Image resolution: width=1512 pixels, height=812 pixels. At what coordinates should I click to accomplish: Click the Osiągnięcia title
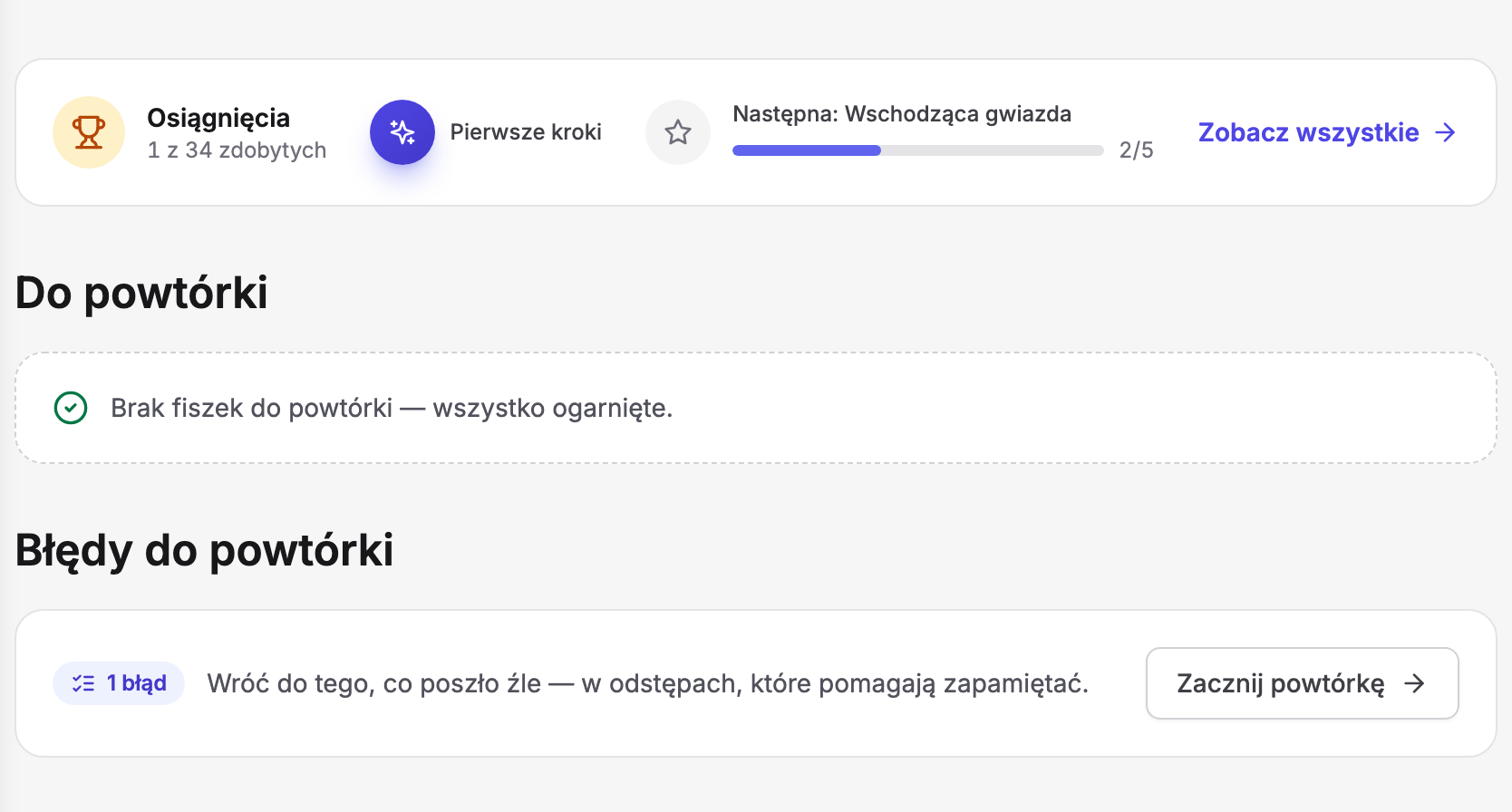(x=218, y=119)
